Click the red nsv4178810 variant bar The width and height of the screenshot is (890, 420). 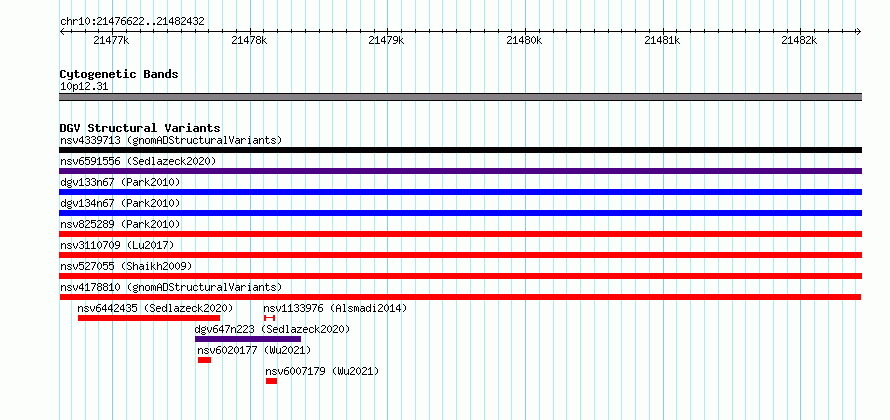460,297
